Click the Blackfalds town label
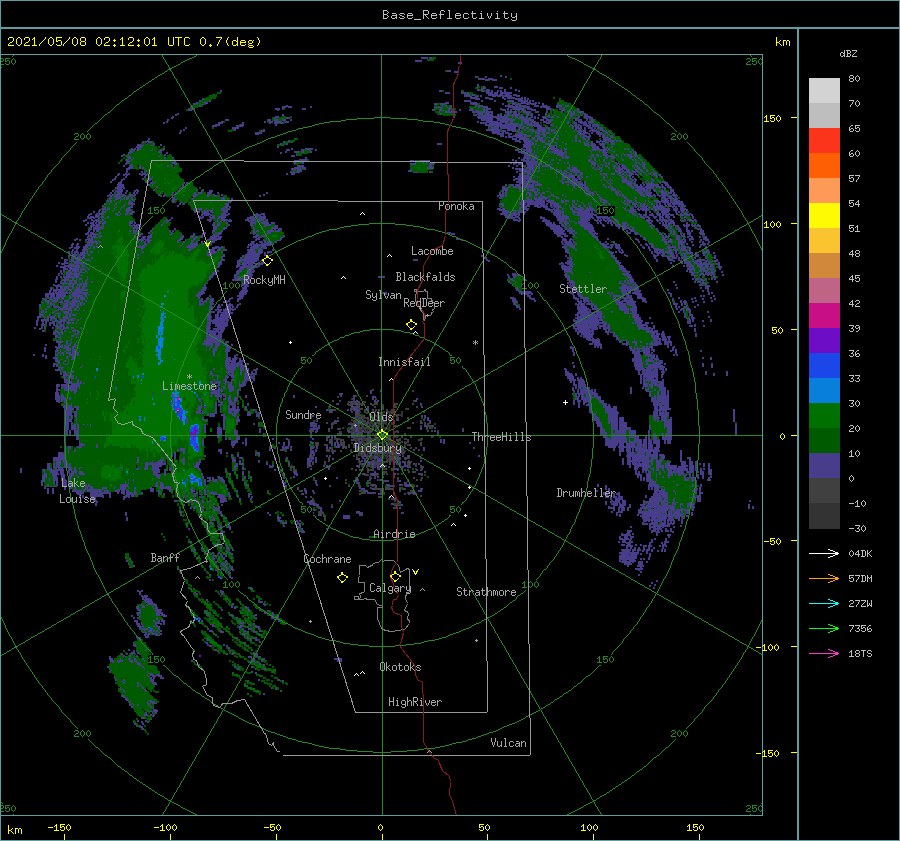The width and height of the screenshot is (900, 841). click(425, 277)
